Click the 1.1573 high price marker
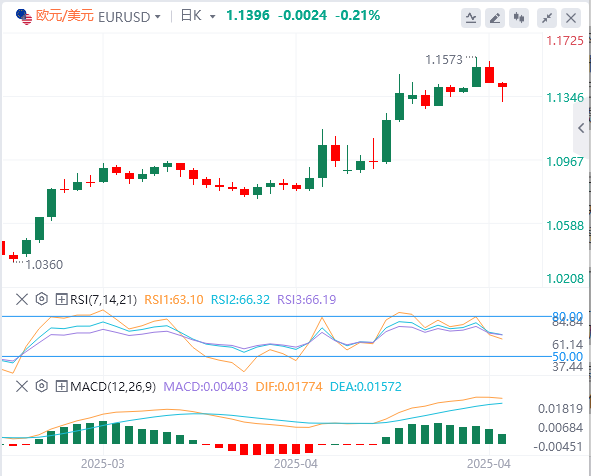This screenshot has height=476, width=591. click(x=444, y=60)
